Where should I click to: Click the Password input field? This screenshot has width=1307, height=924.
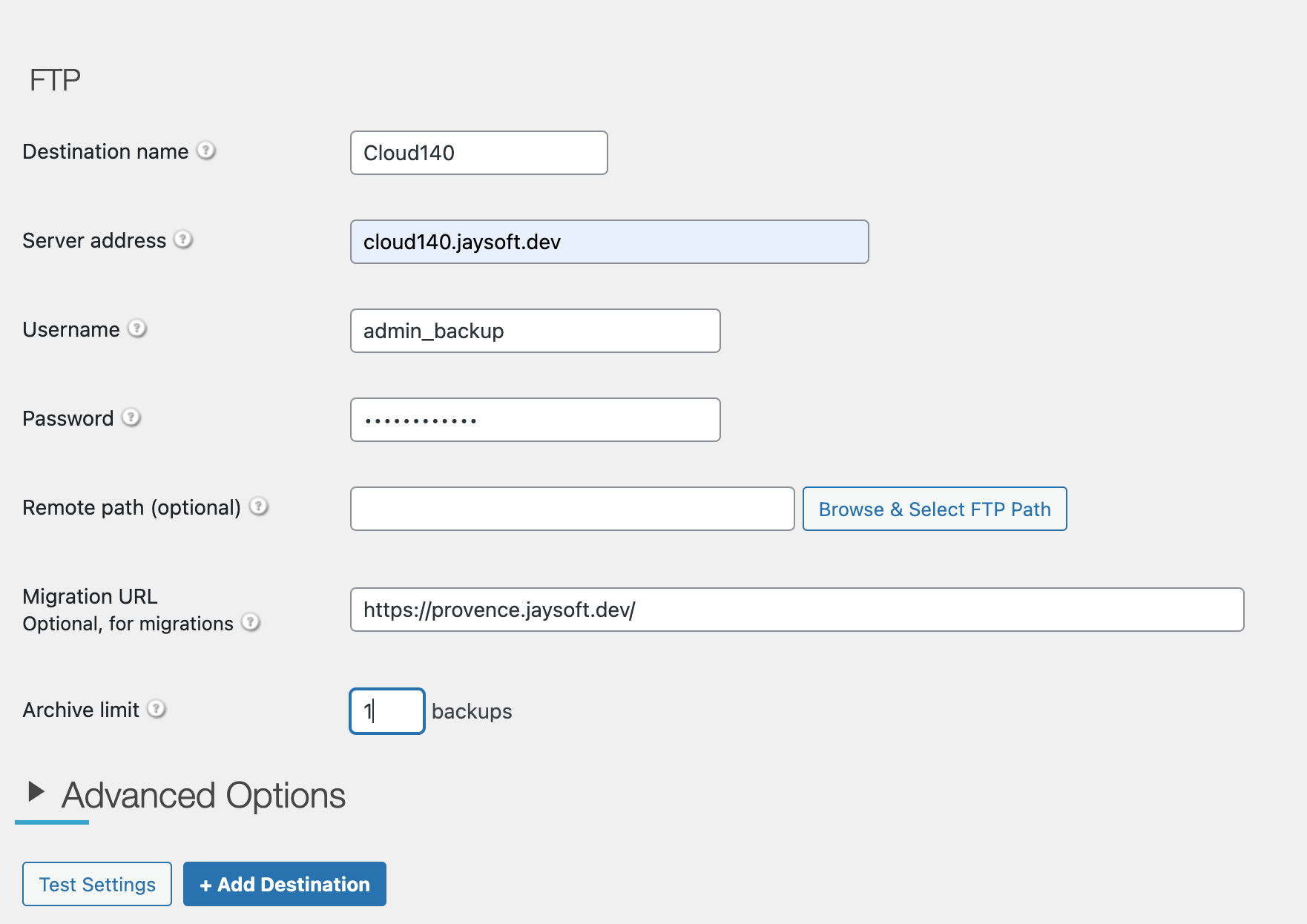pos(534,420)
